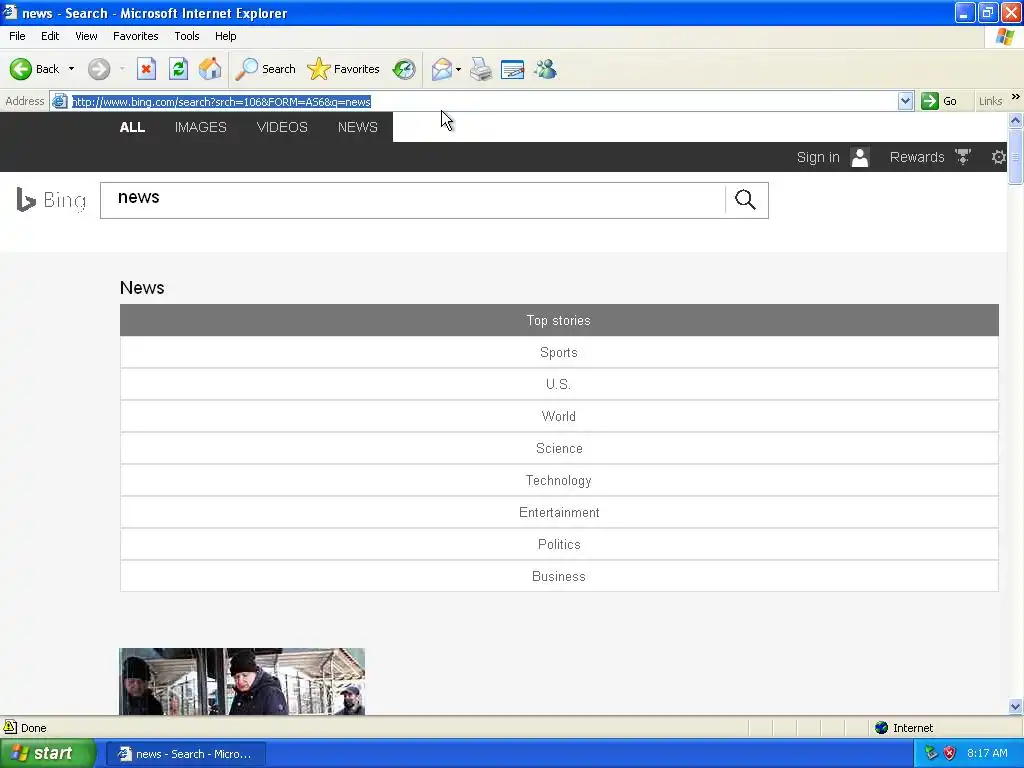Open the toolbar Search magnifier button
This screenshot has width=1024, height=768.
point(265,69)
